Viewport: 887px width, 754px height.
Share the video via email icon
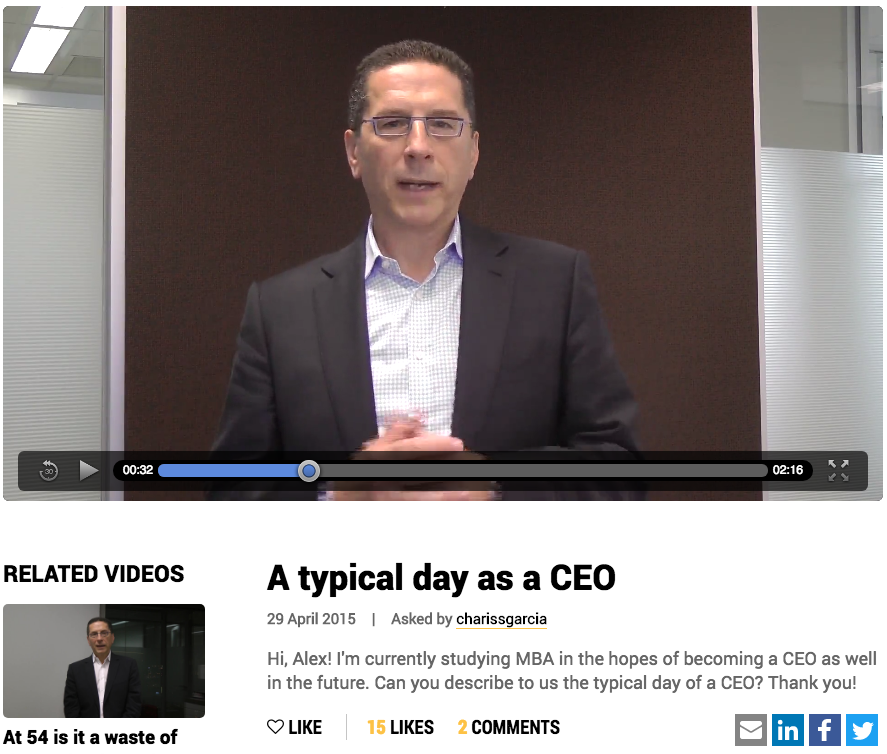(751, 730)
